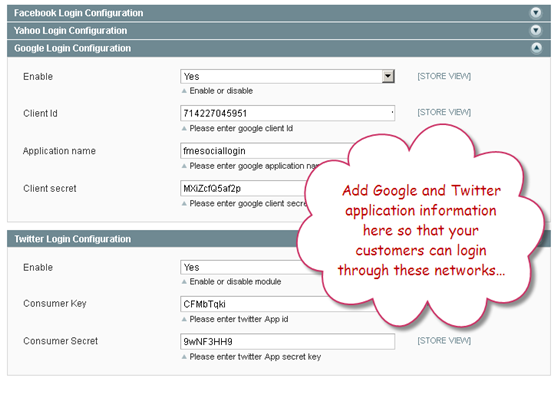
Task: Click the Client secret label
Action: point(50,189)
